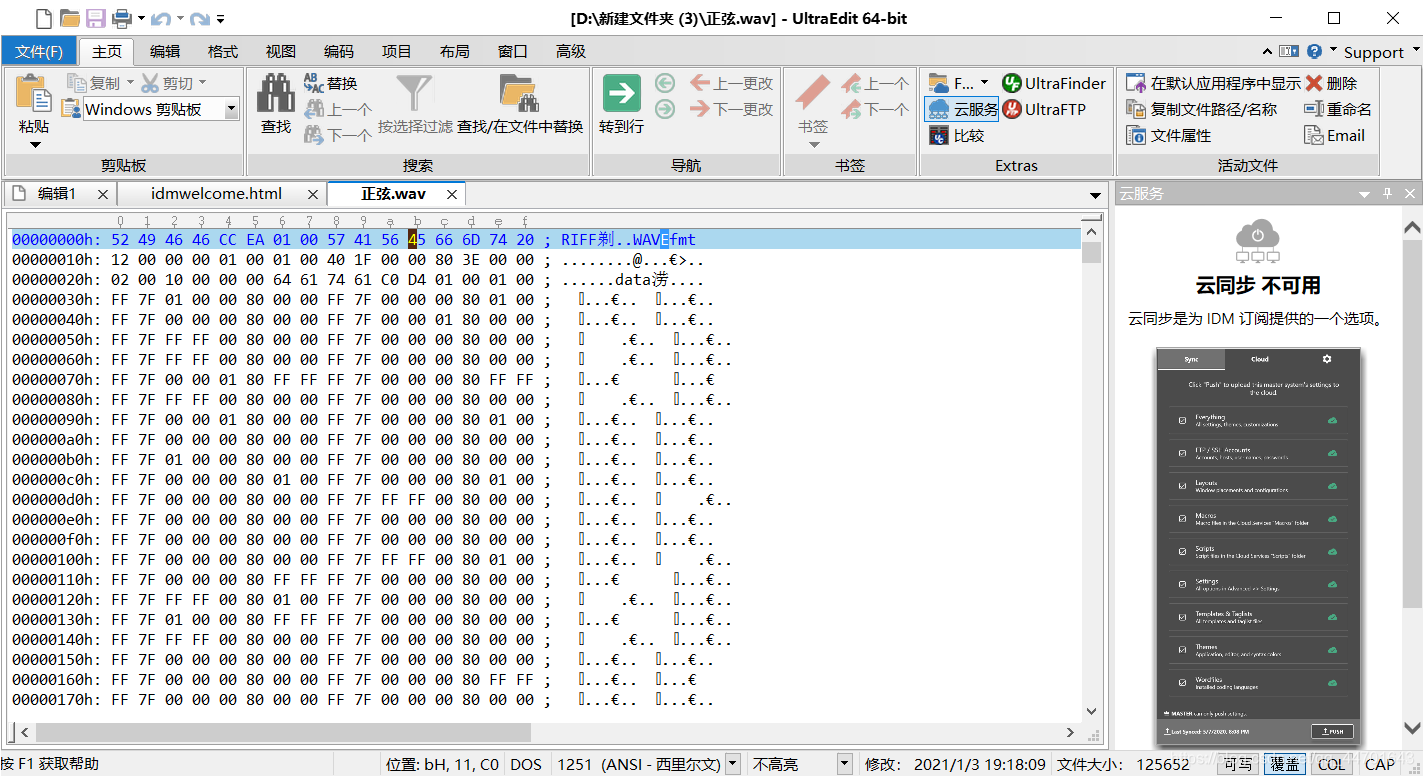Toggle writable (可写) state in status bar
The width and height of the screenshot is (1424, 777).
pos(1238,764)
